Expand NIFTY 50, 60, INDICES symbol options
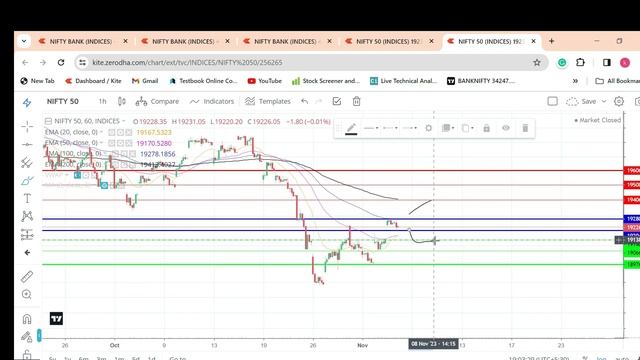The height and width of the screenshot is (360, 640). (x=124, y=121)
